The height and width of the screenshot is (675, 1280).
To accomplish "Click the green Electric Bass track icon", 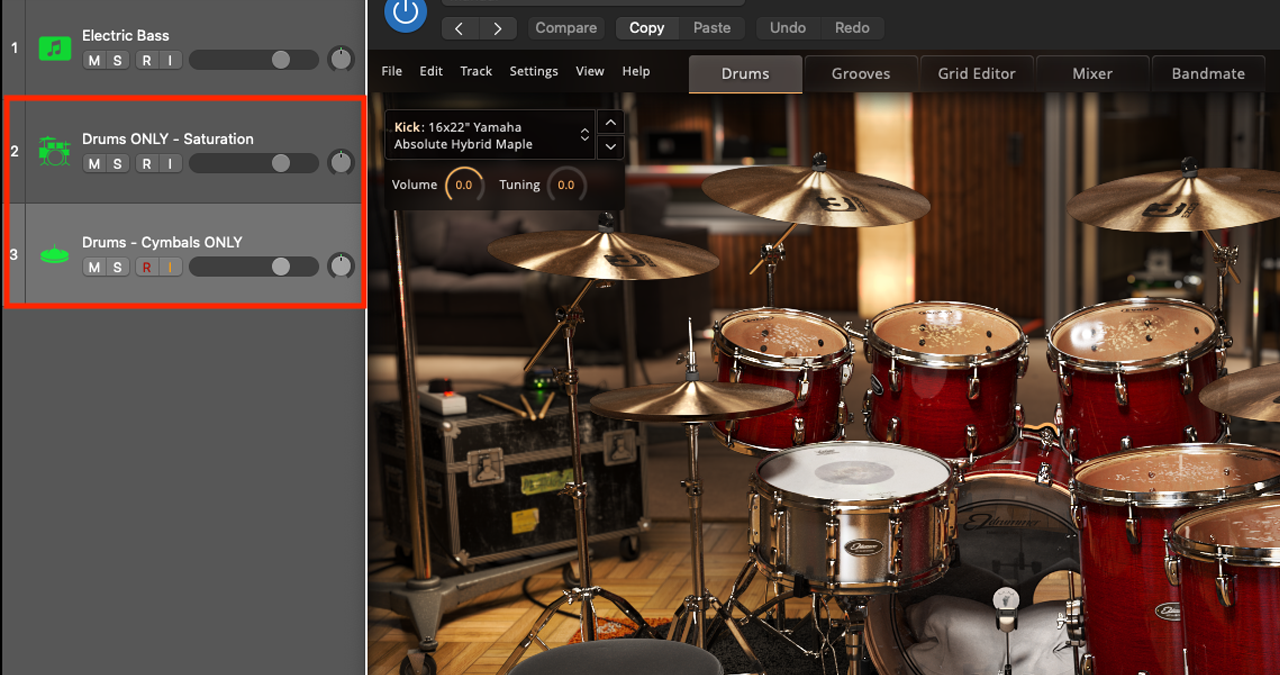I will 54,48.
